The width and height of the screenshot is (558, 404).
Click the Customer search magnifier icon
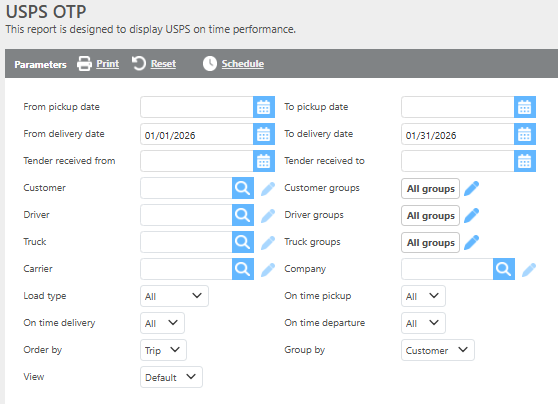pos(243,188)
